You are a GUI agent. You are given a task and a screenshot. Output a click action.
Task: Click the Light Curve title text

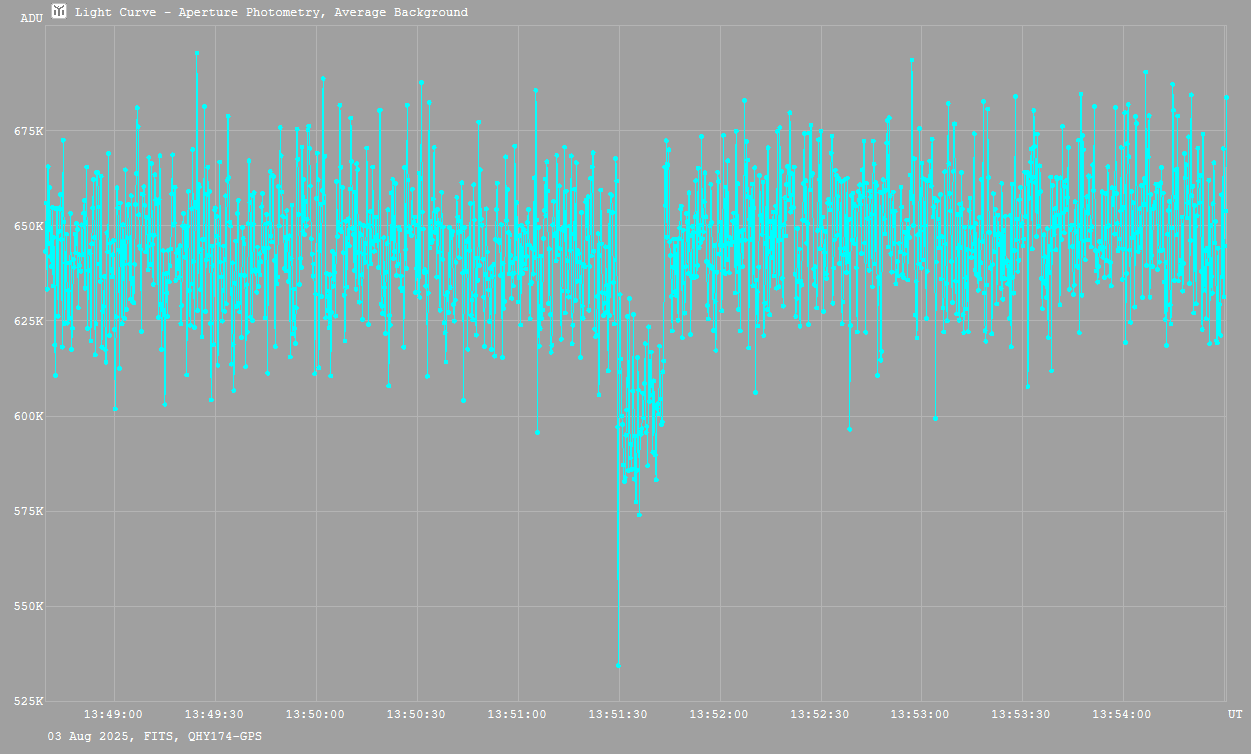tap(271, 12)
